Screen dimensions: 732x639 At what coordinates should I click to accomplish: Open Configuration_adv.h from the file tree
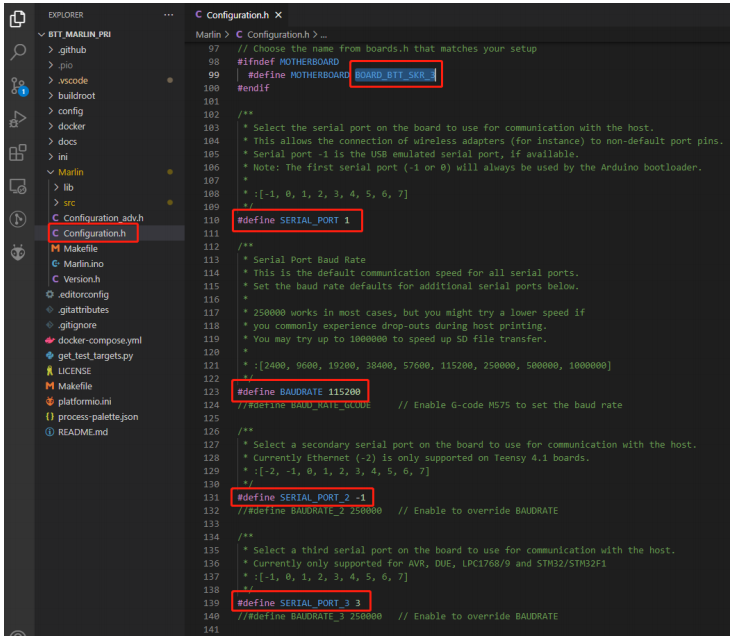103,217
